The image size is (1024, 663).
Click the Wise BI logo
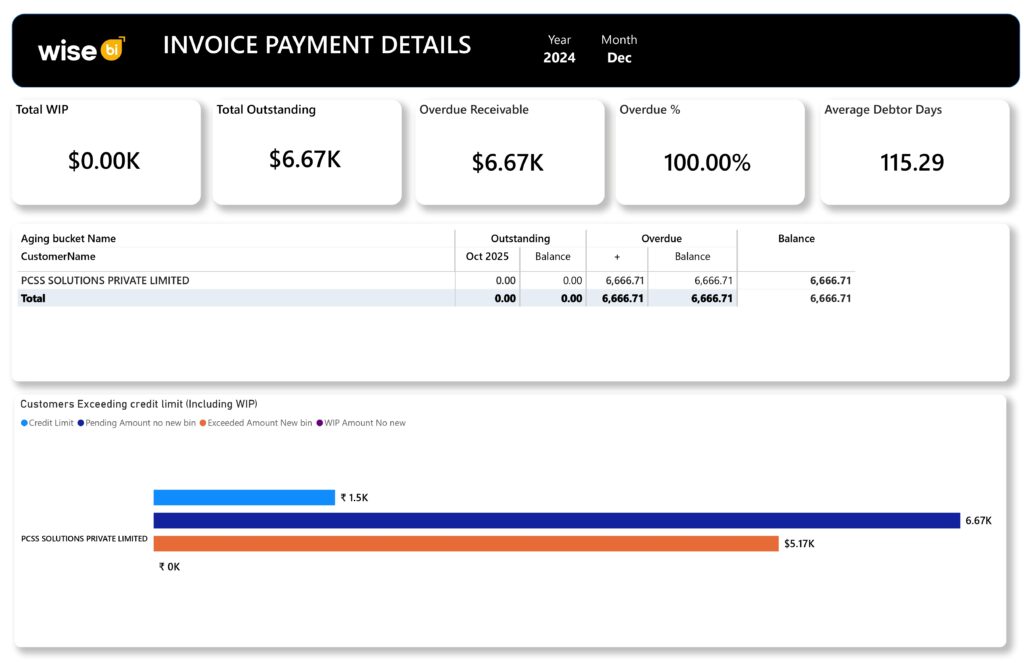81,49
